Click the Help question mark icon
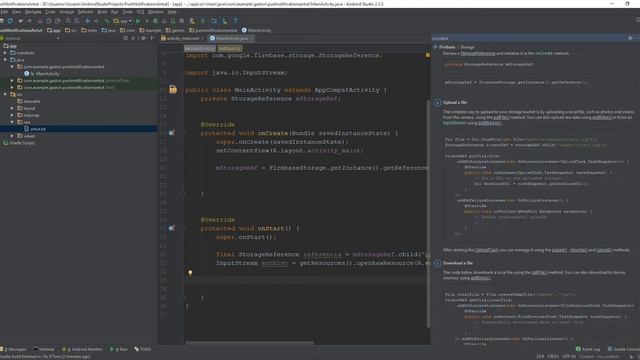This screenshot has height=360, width=640. pyautogui.click(x=235, y=21)
